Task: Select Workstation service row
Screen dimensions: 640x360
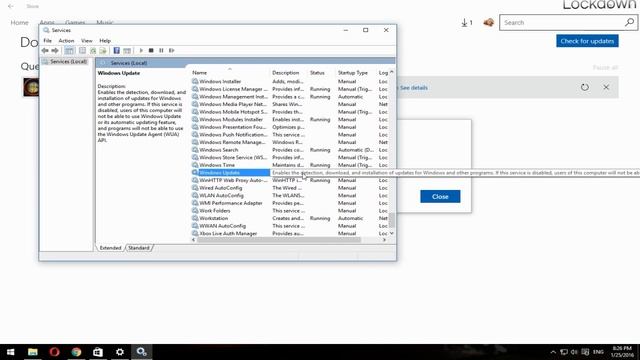Action: (x=290, y=218)
